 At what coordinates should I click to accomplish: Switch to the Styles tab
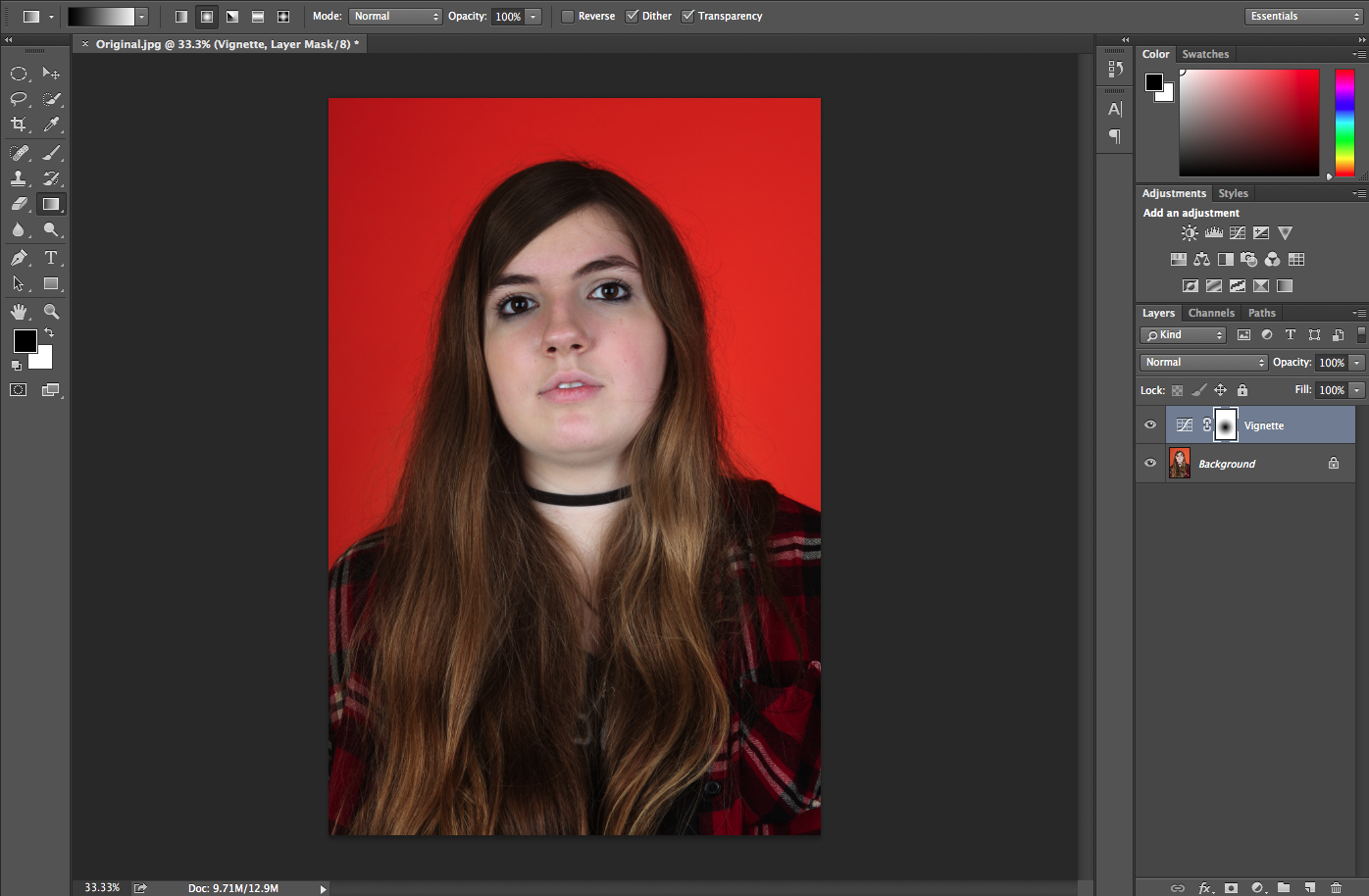[x=1233, y=193]
